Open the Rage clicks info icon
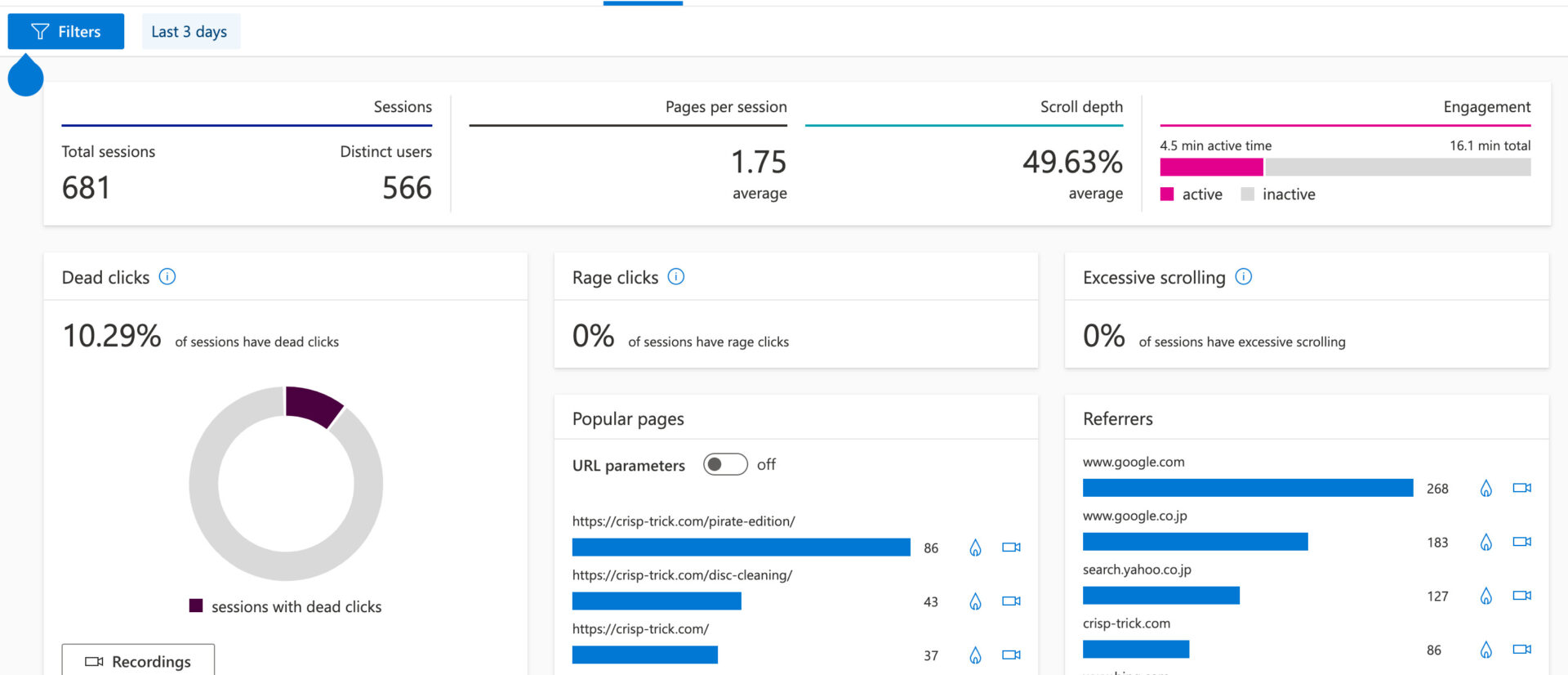 click(x=676, y=277)
